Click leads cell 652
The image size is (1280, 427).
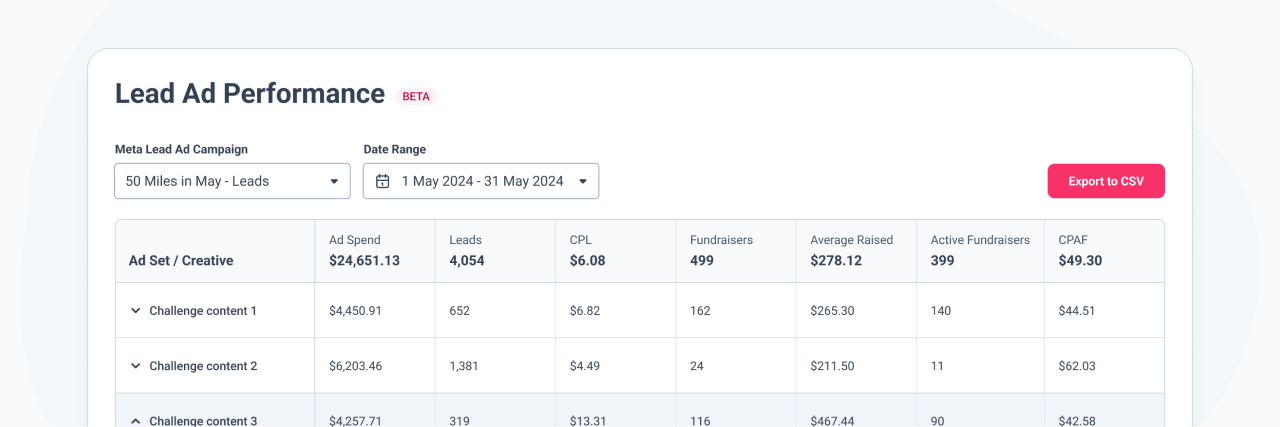(460, 311)
